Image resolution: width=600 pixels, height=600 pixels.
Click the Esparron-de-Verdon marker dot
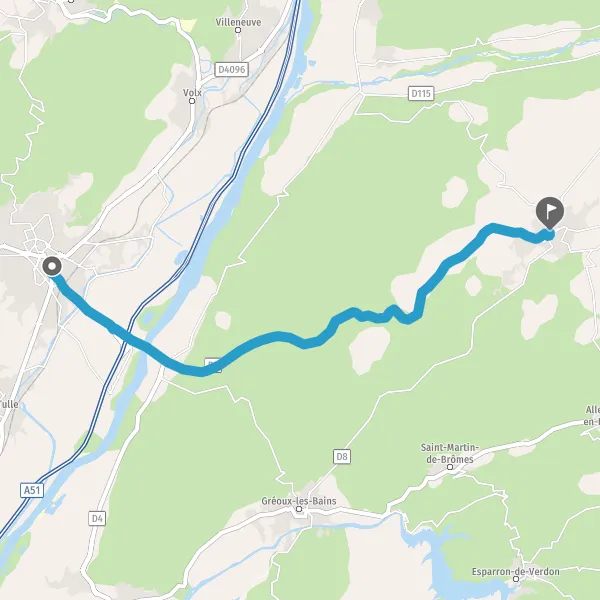(515, 579)
